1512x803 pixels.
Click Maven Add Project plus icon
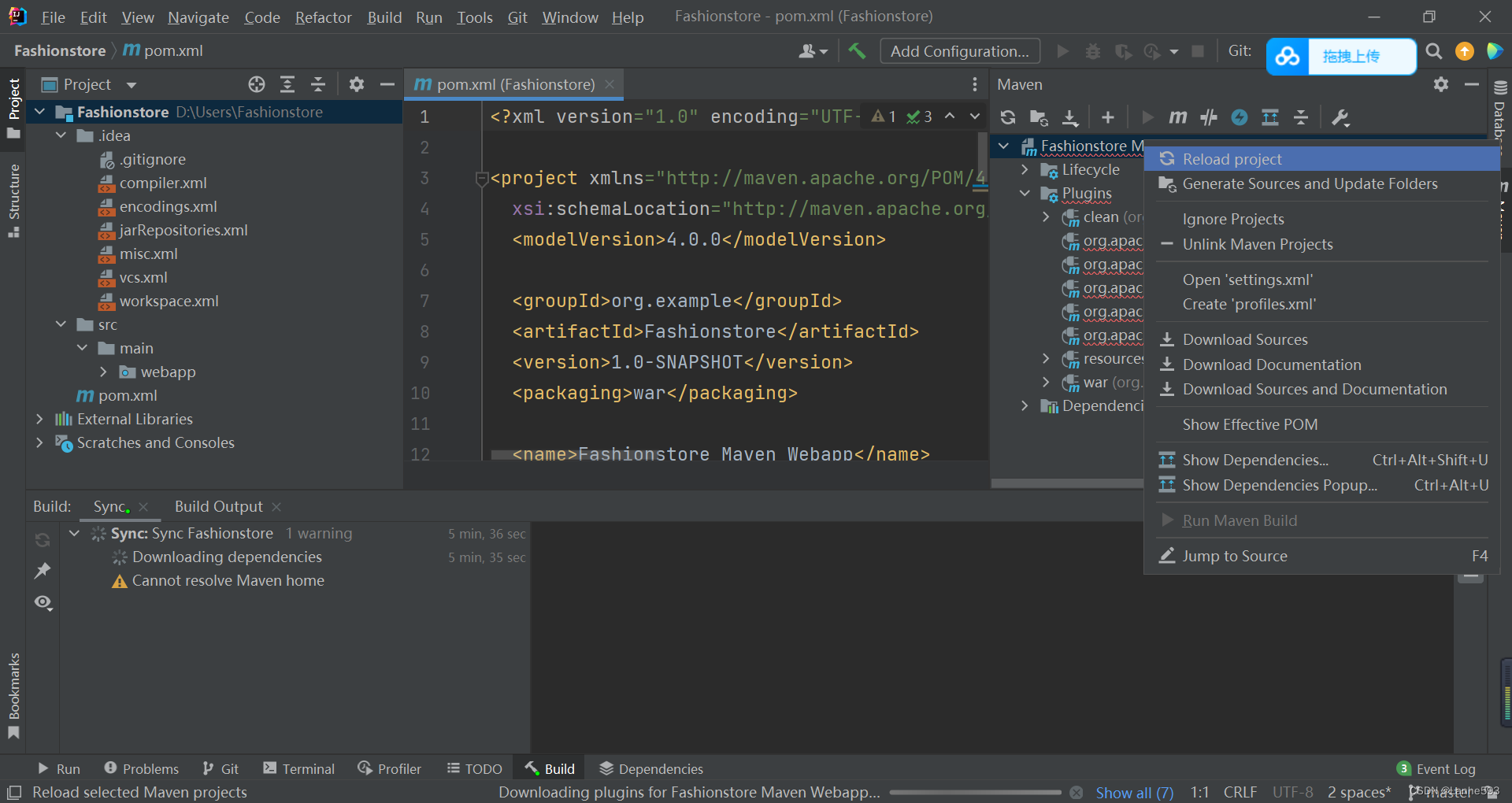coord(1108,117)
